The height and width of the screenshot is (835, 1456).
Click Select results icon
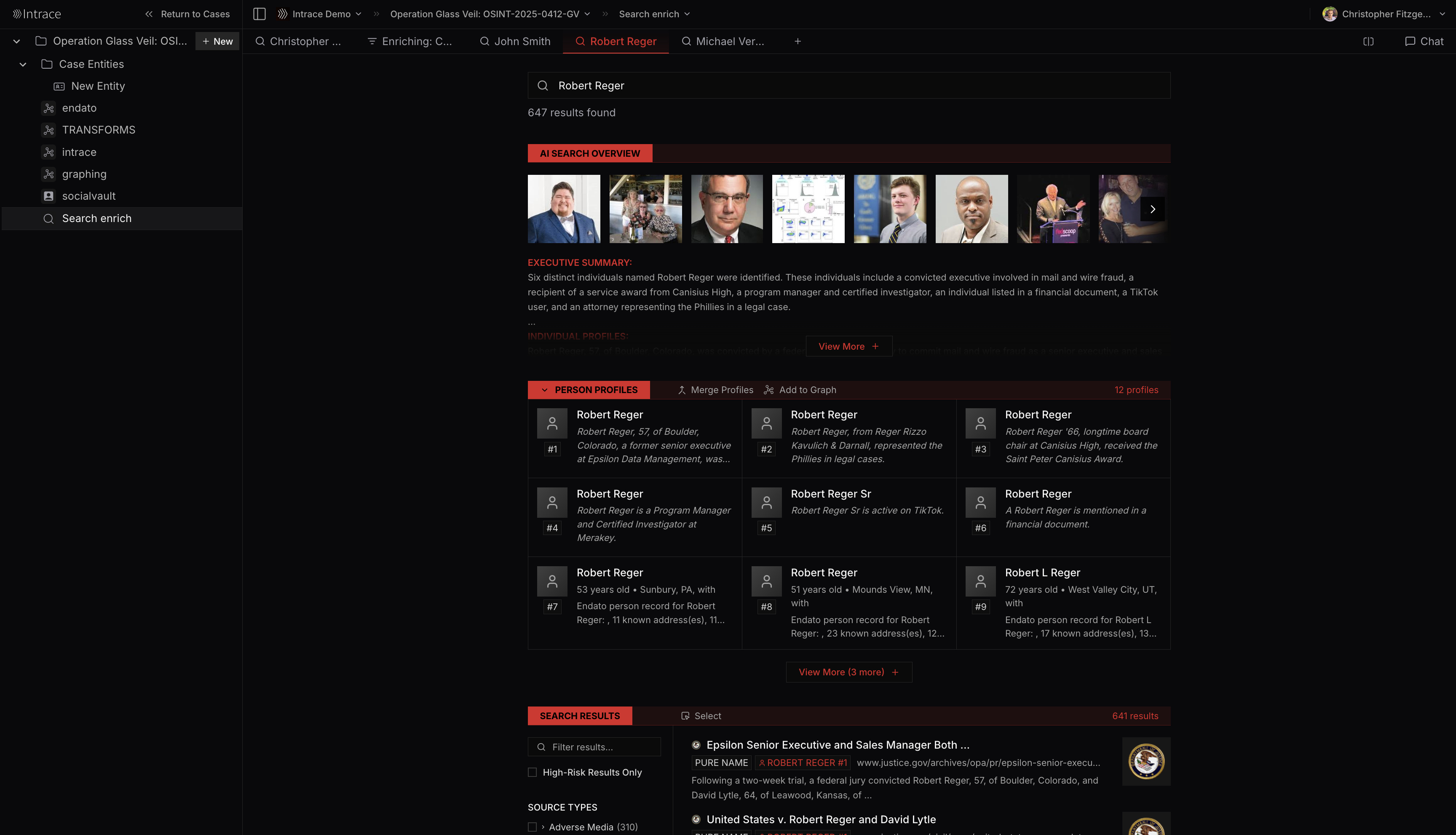coord(685,716)
